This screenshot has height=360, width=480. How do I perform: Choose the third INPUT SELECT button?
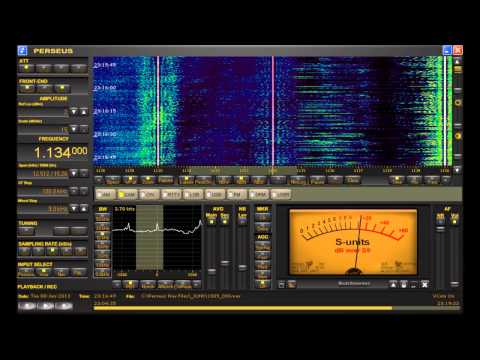click(x=61, y=272)
